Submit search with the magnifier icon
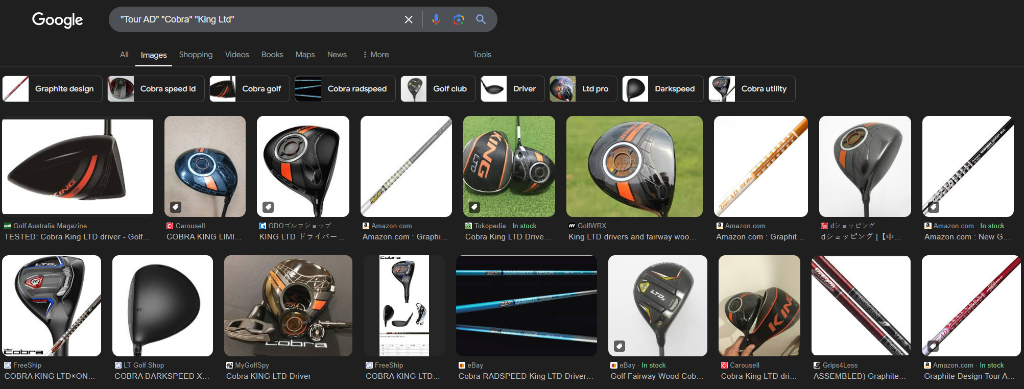1024x389 pixels. [x=481, y=20]
